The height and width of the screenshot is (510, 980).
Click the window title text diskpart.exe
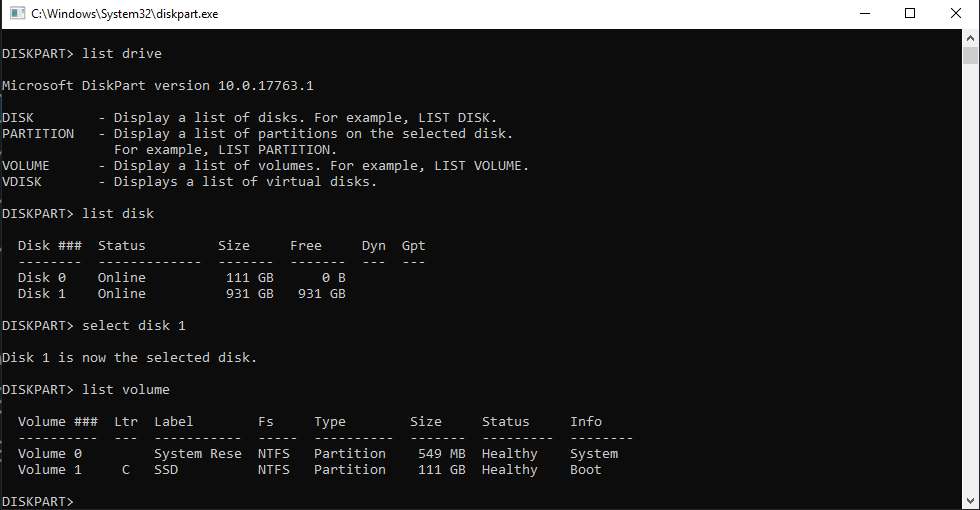tap(125, 14)
